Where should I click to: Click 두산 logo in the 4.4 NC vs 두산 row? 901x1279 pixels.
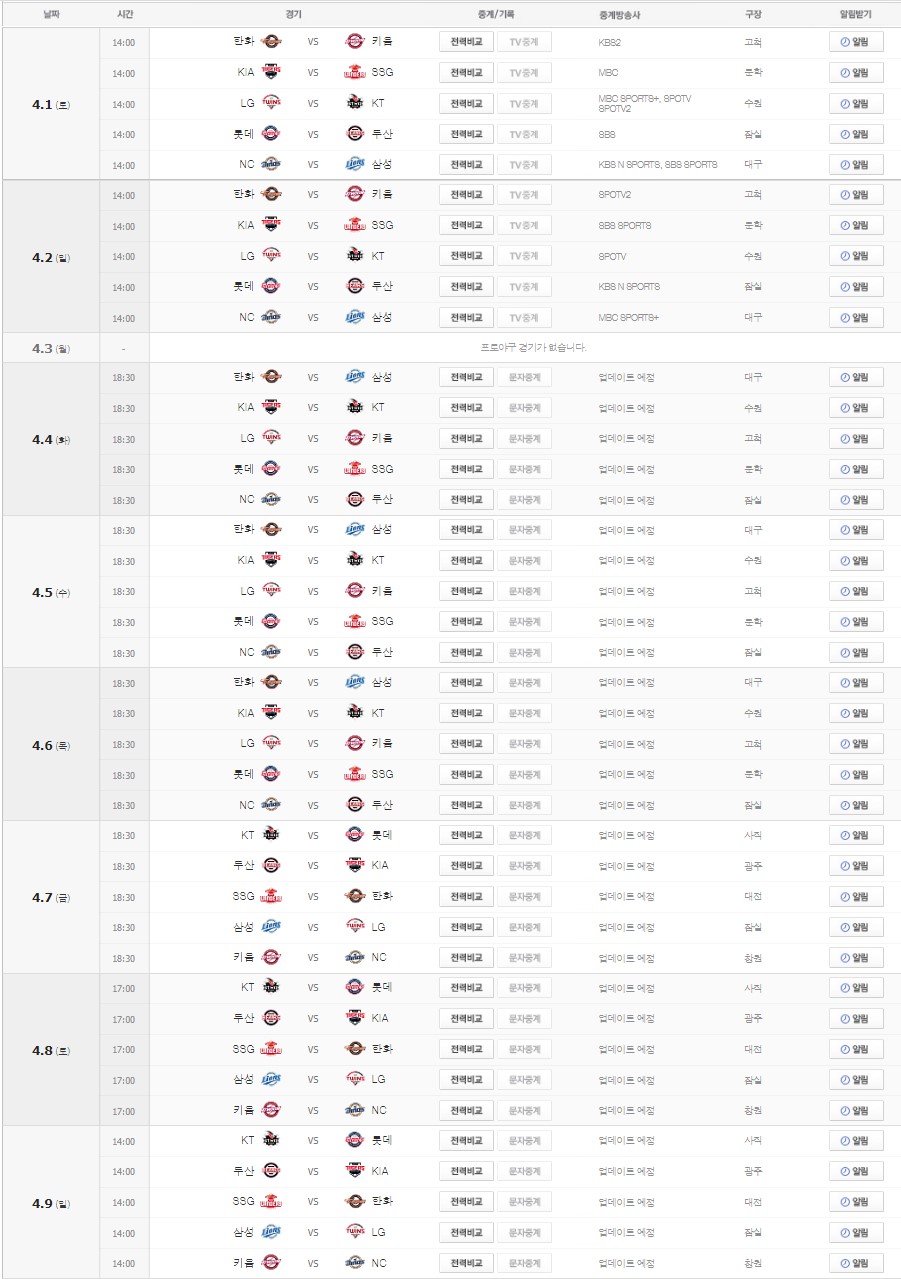click(355, 499)
